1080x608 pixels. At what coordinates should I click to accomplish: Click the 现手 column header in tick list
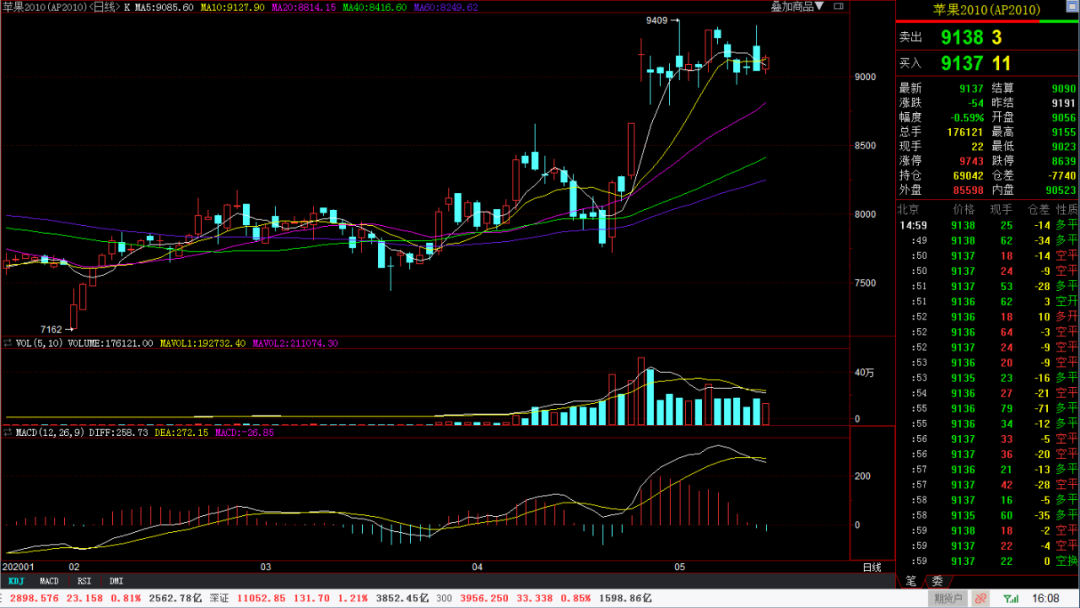tap(1001, 209)
